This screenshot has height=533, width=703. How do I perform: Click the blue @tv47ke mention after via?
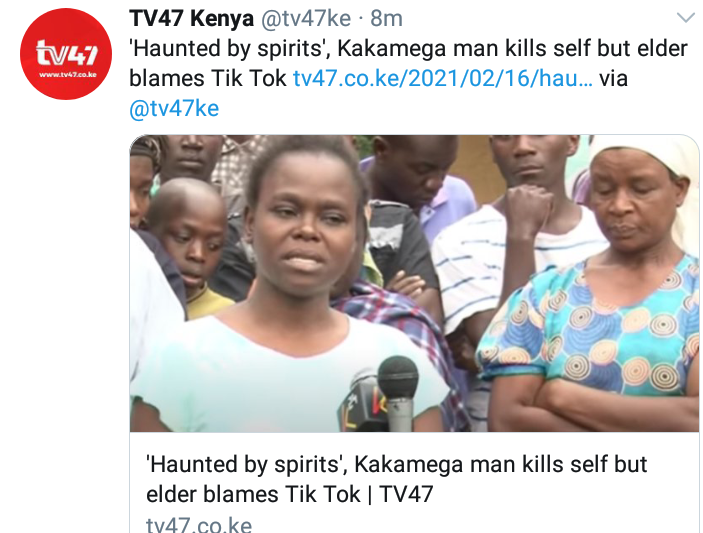point(174,108)
